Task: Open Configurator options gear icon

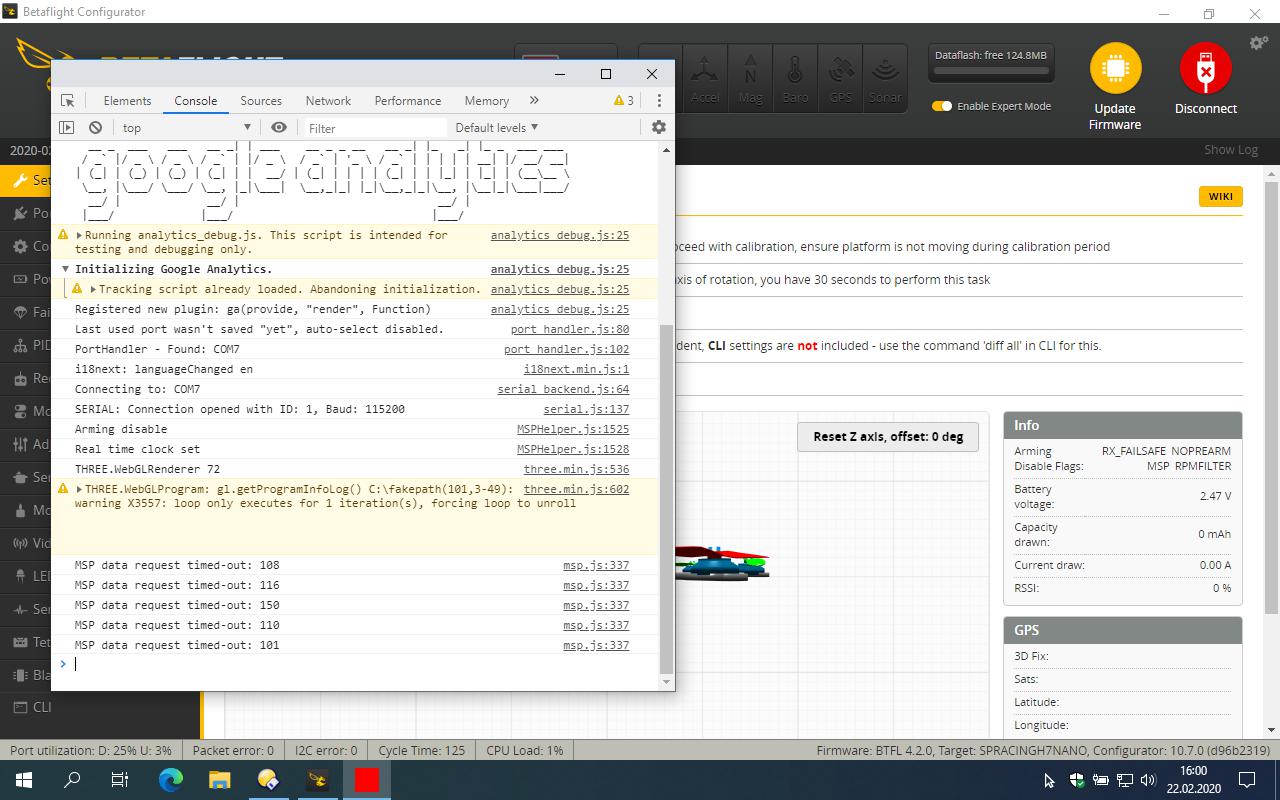Action: click(x=1259, y=43)
